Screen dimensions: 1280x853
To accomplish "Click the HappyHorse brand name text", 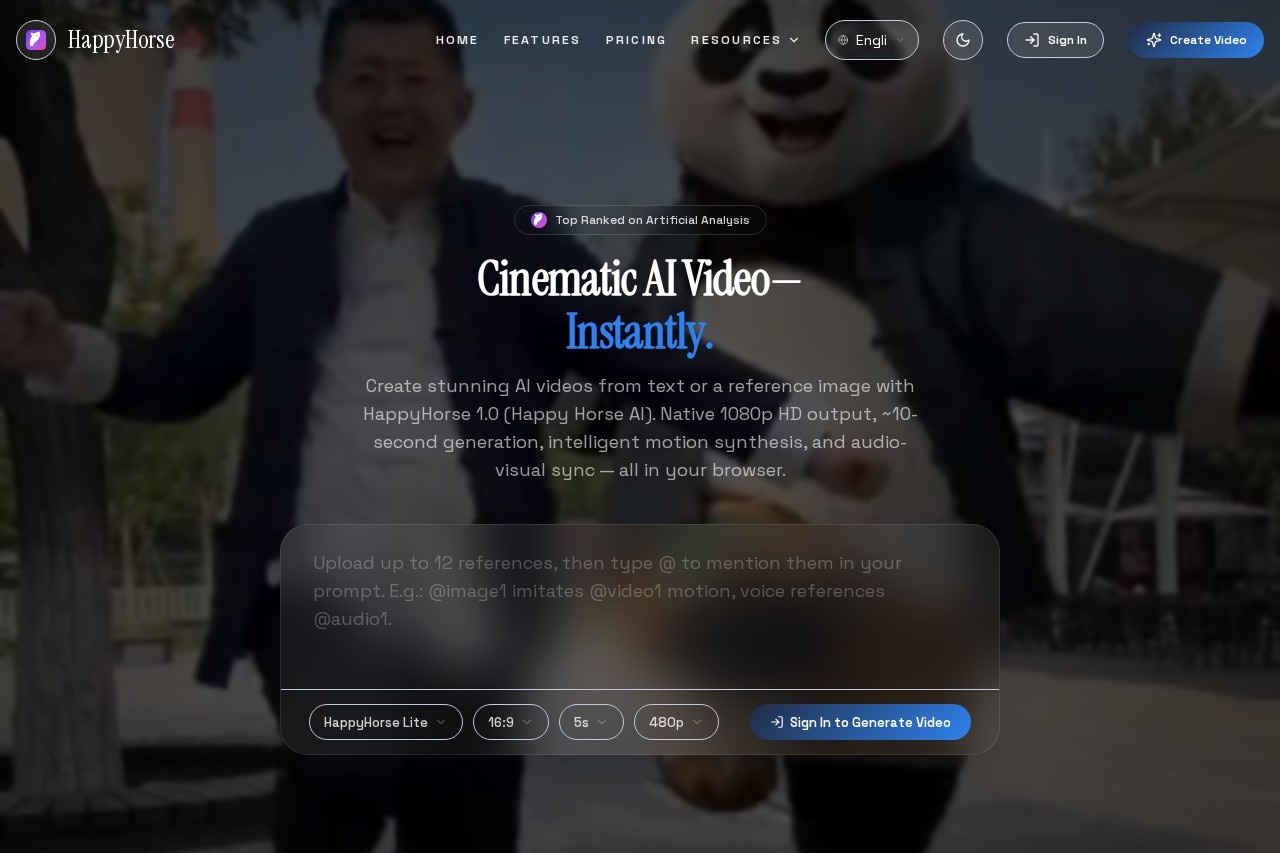I will [x=121, y=40].
